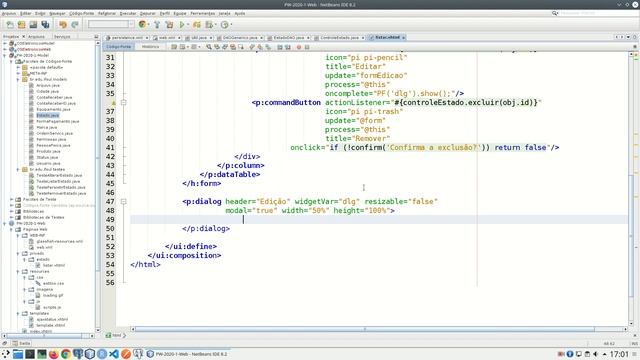Image resolution: width=640 pixels, height=360 pixels.
Task: Open Chrome from the taskbar
Action: pos(66,354)
